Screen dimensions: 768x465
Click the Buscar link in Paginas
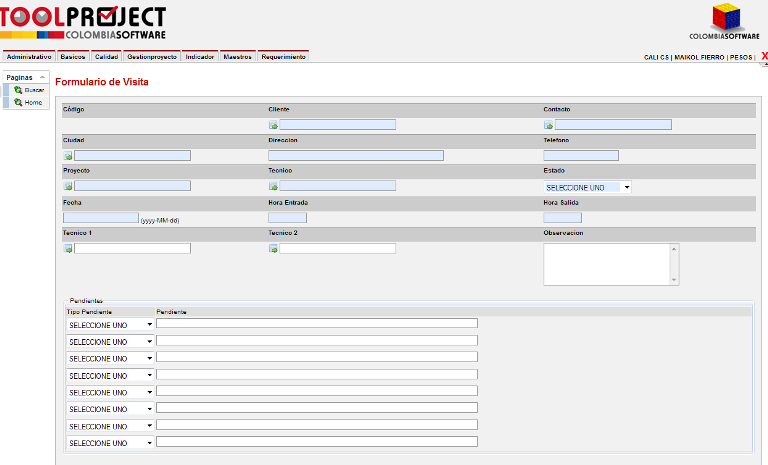coord(33,90)
